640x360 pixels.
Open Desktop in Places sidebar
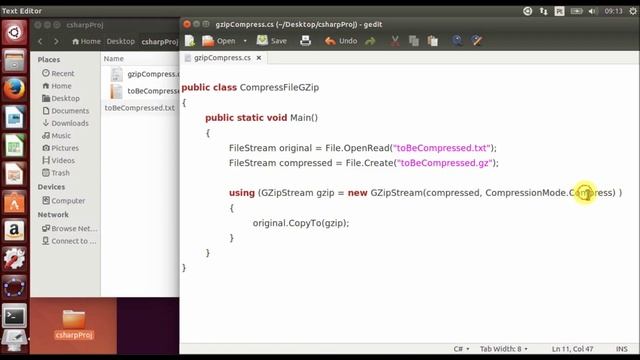(61, 98)
